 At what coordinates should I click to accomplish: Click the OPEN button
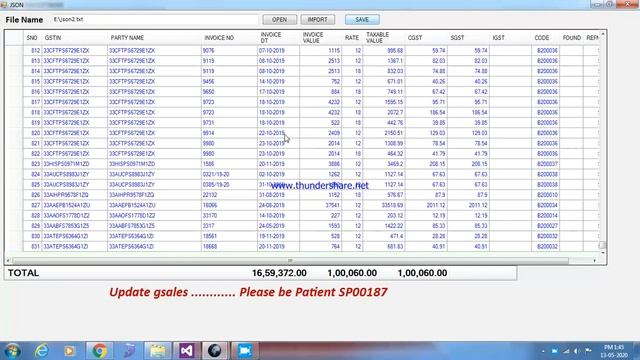(x=279, y=20)
